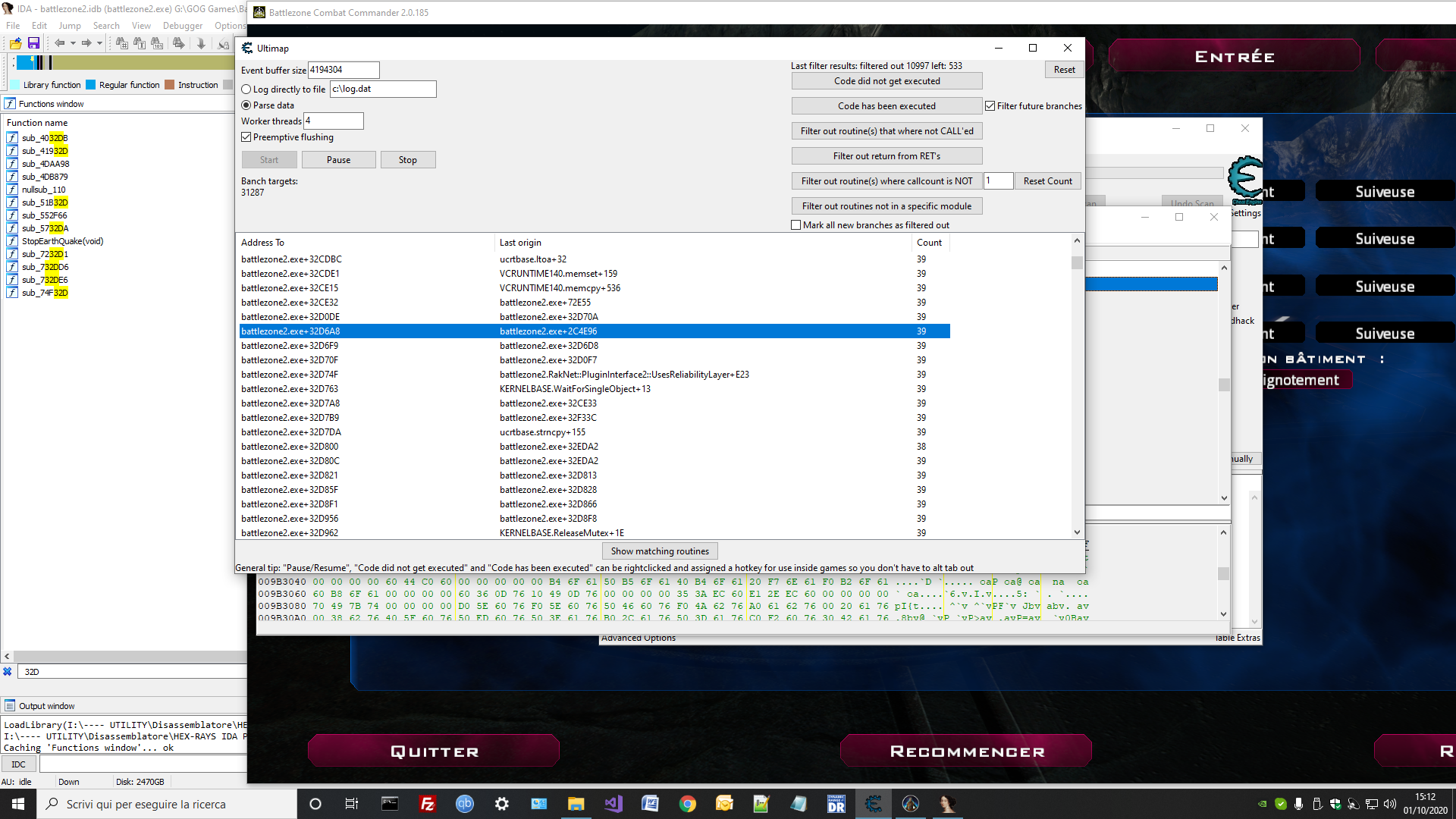Navigate forward using the forward arrow icon
Screen dimensions: 1456x819
86,43
